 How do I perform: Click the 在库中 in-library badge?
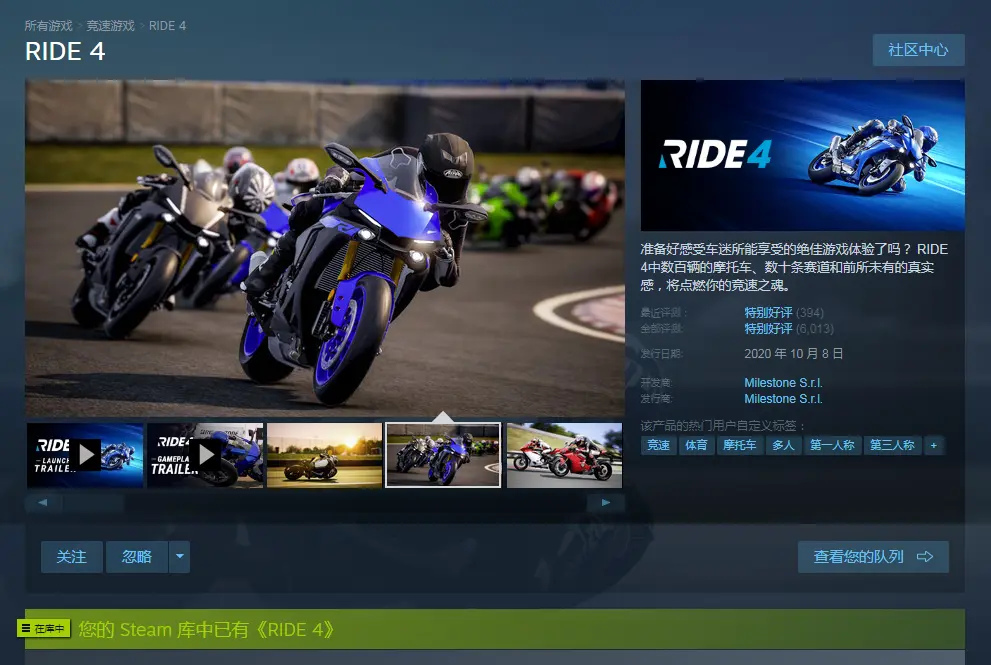point(44,628)
